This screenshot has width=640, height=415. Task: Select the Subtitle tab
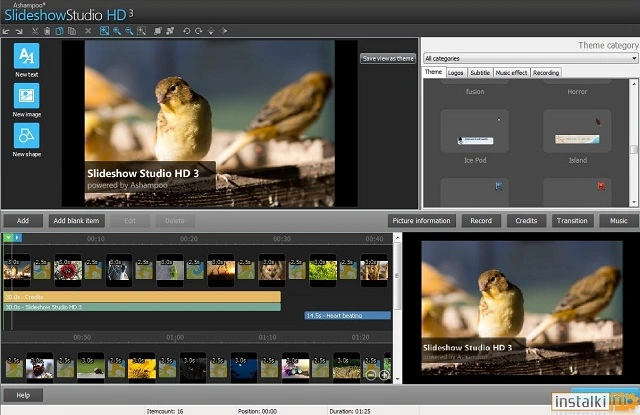click(x=480, y=73)
